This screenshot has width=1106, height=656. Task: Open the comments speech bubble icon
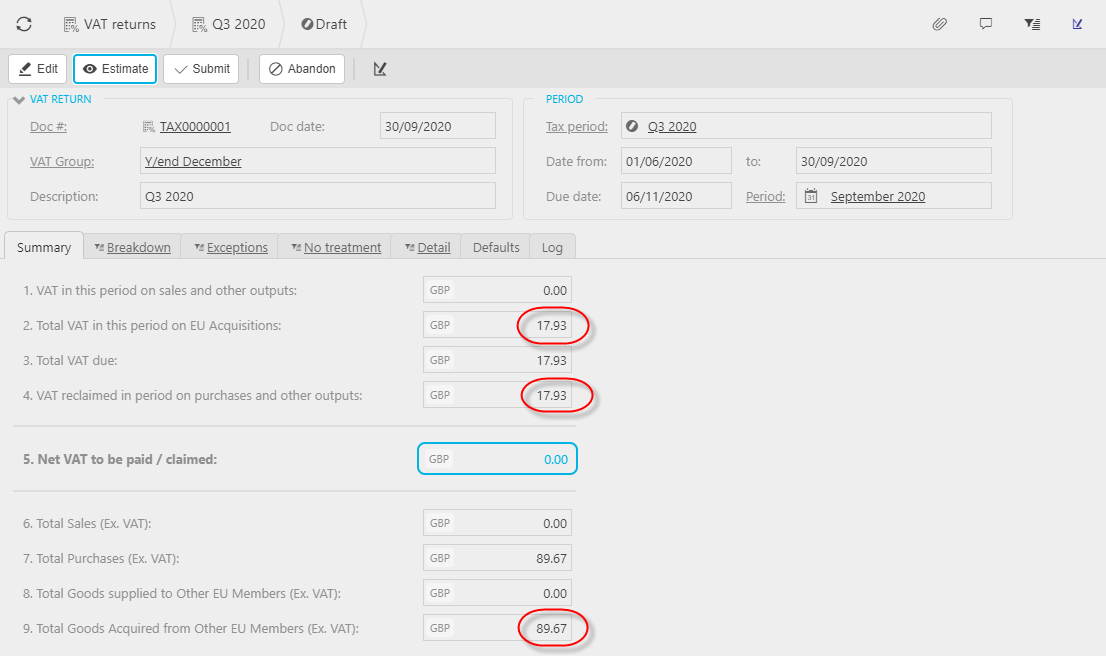coord(986,24)
